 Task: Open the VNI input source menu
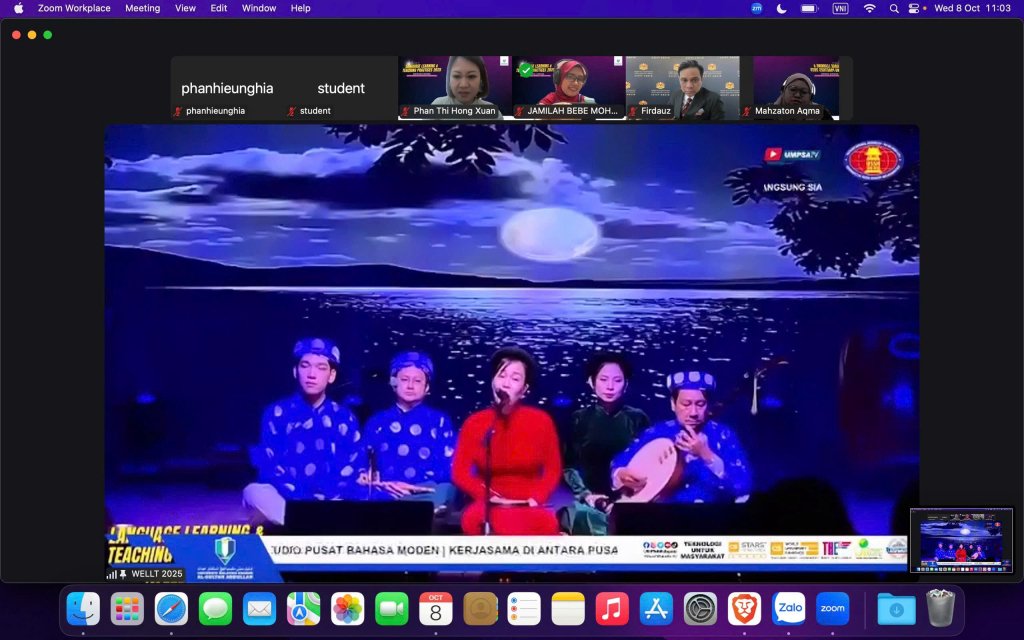(840, 8)
